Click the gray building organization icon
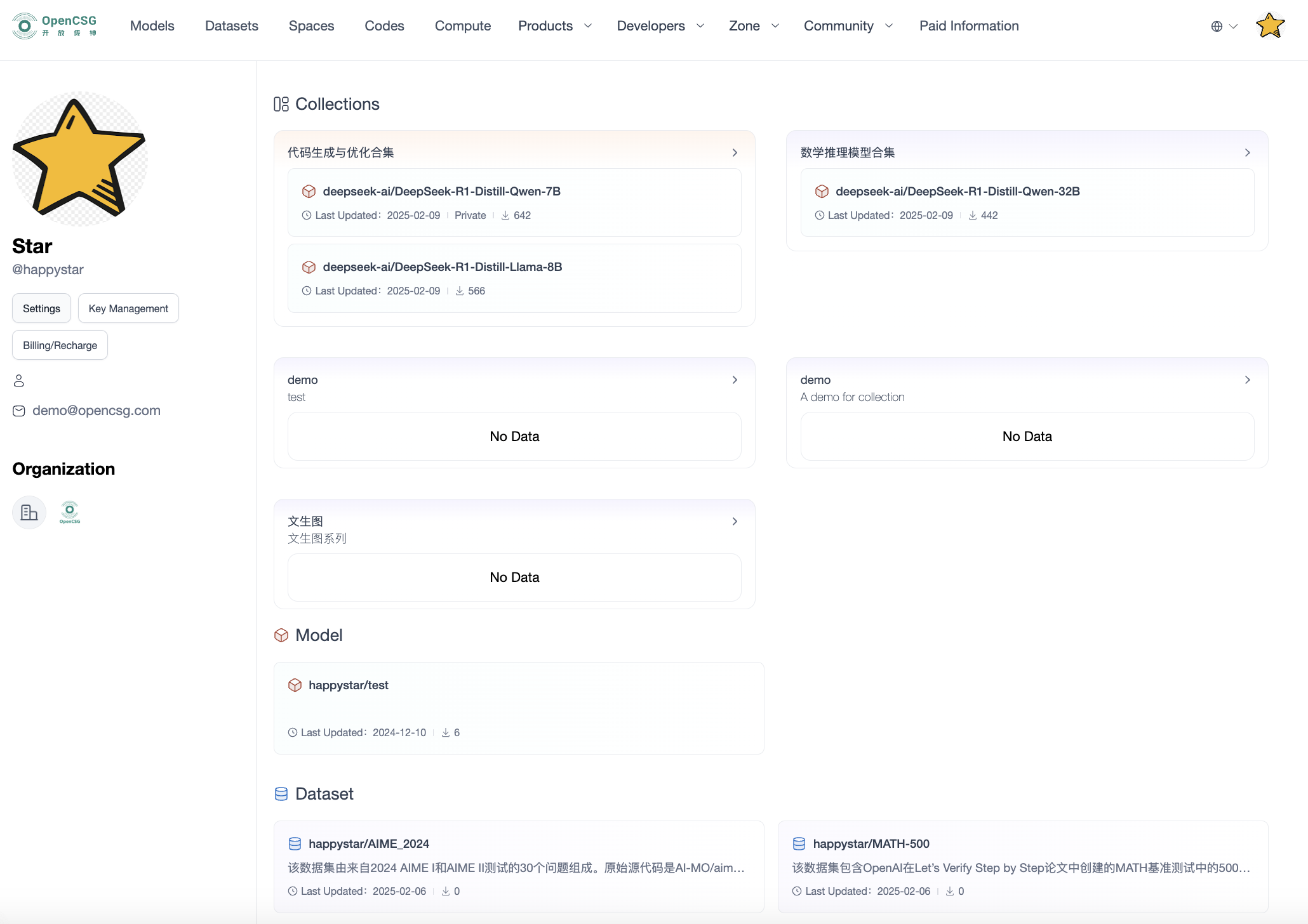The height and width of the screenshot is (924, 1308). (x=29, y=512)
